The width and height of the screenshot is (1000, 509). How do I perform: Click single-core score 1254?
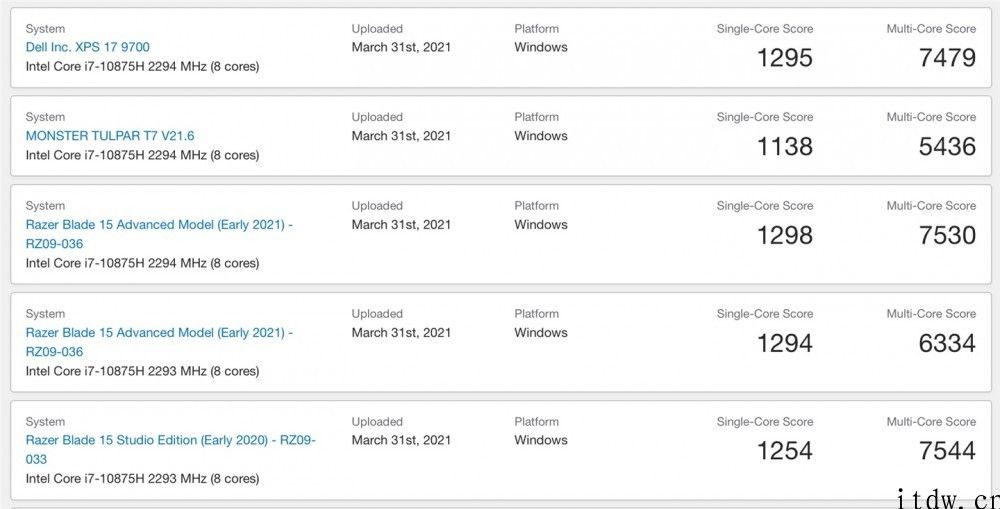point(784,451)
